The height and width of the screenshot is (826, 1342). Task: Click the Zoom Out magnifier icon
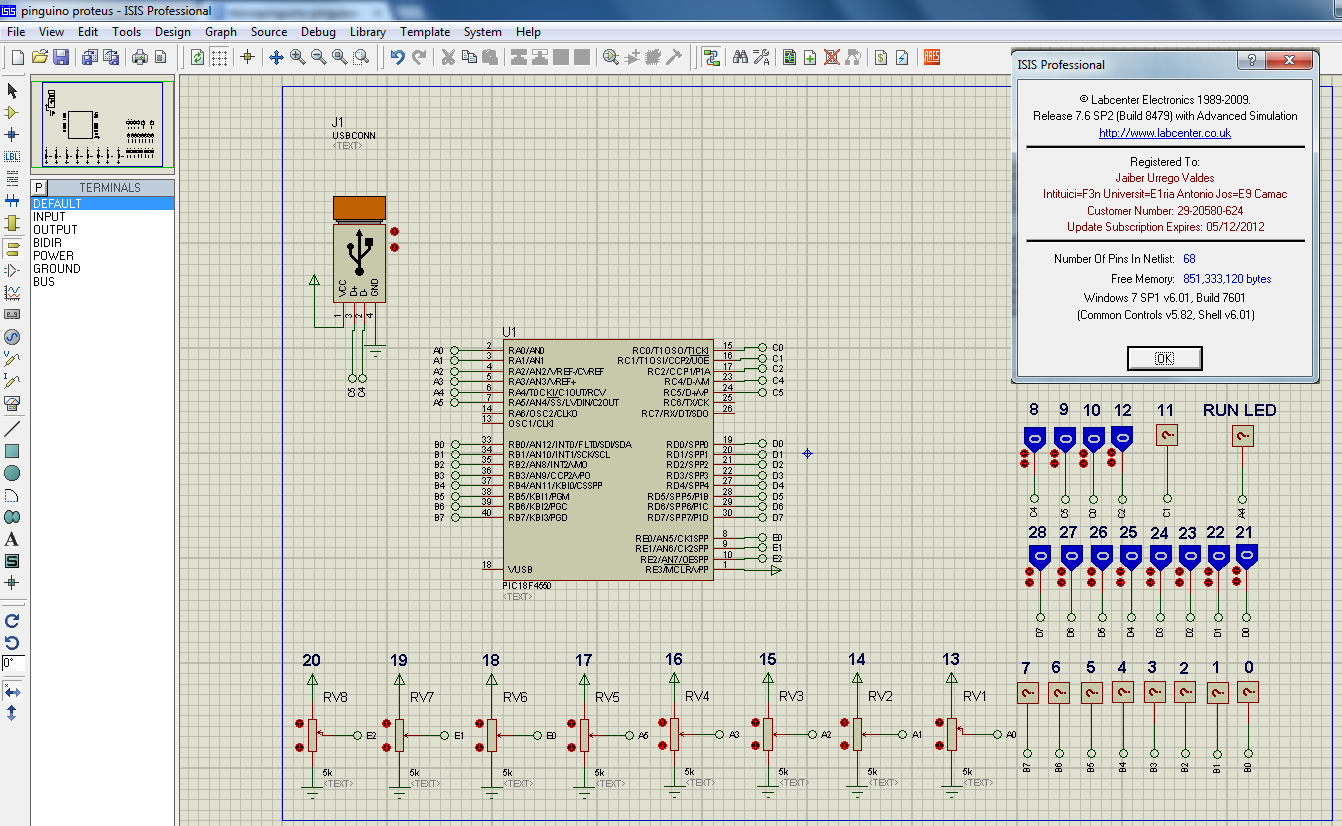click(319, 57)
